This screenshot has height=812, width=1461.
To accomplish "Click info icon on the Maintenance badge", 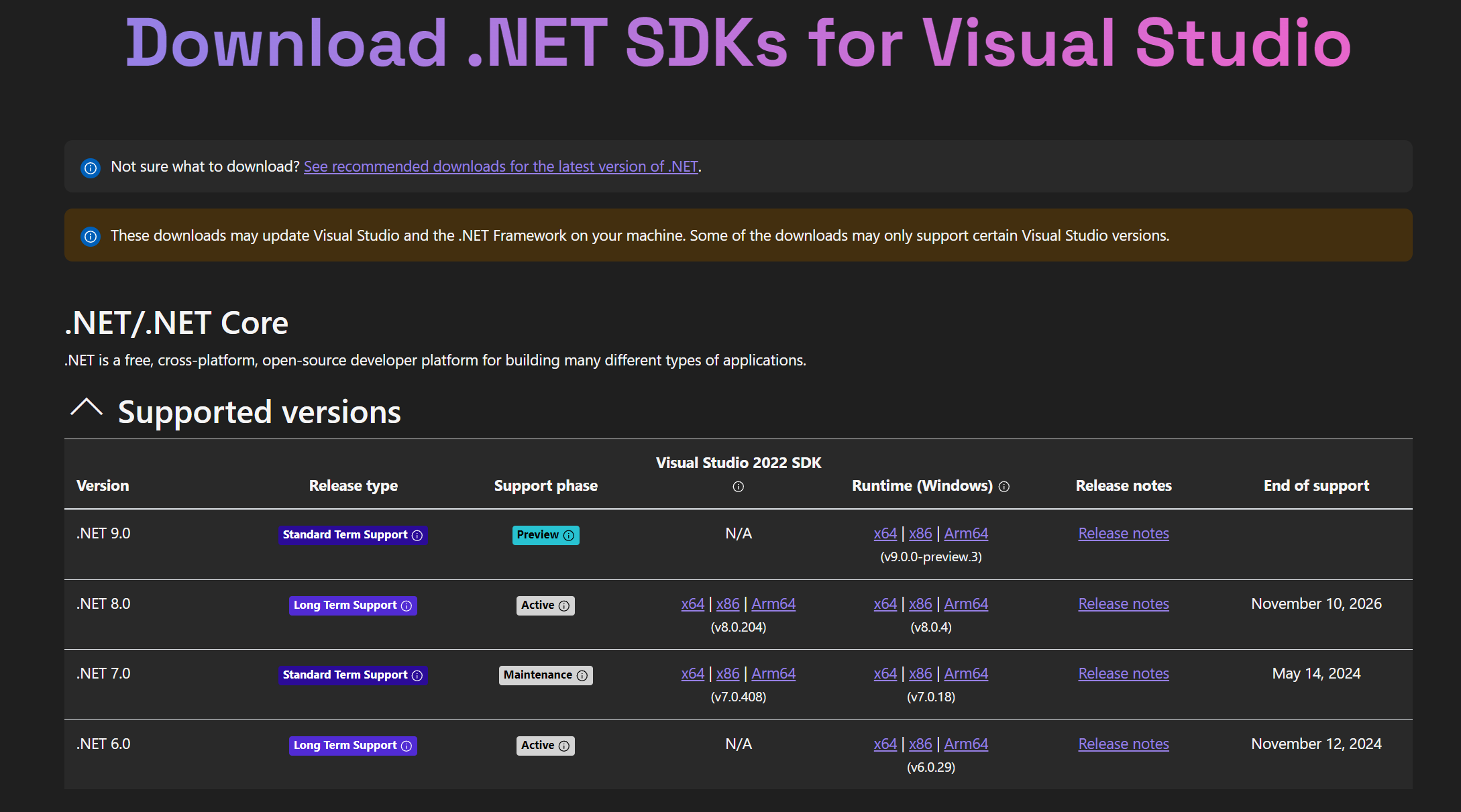I will (582, 675).
